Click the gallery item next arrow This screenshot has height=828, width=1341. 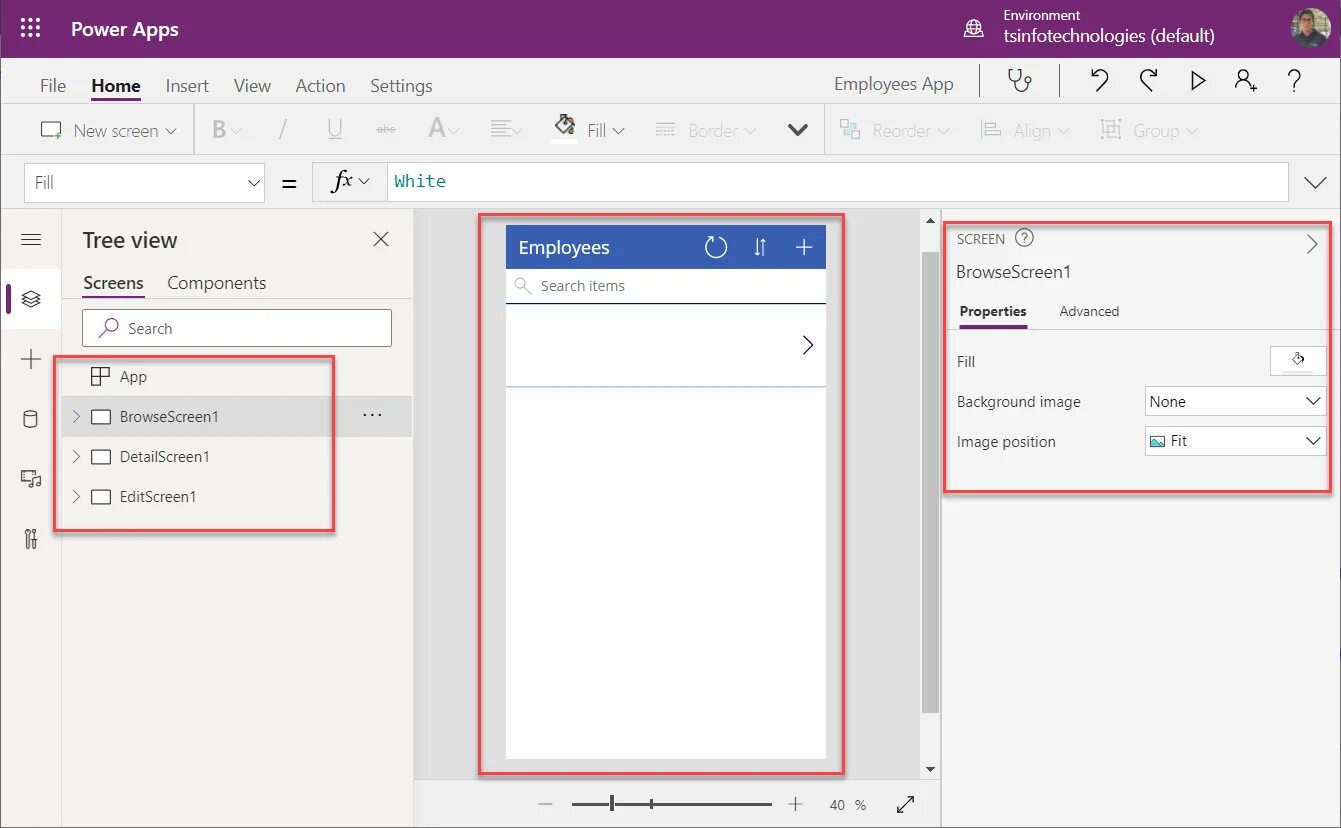point(808,345)
